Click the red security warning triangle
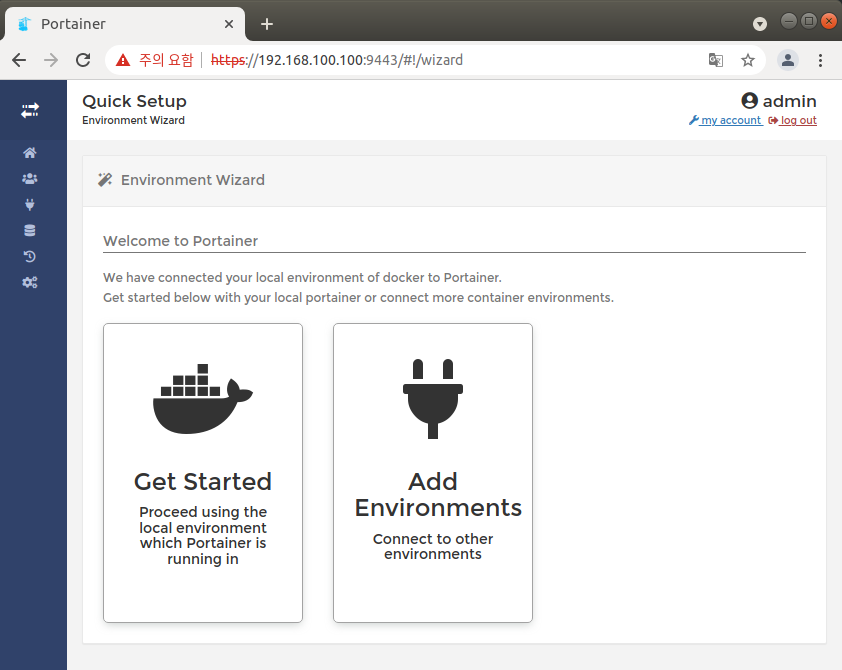Viewport: 842px width, 670px height. click(x=123, y=60)
